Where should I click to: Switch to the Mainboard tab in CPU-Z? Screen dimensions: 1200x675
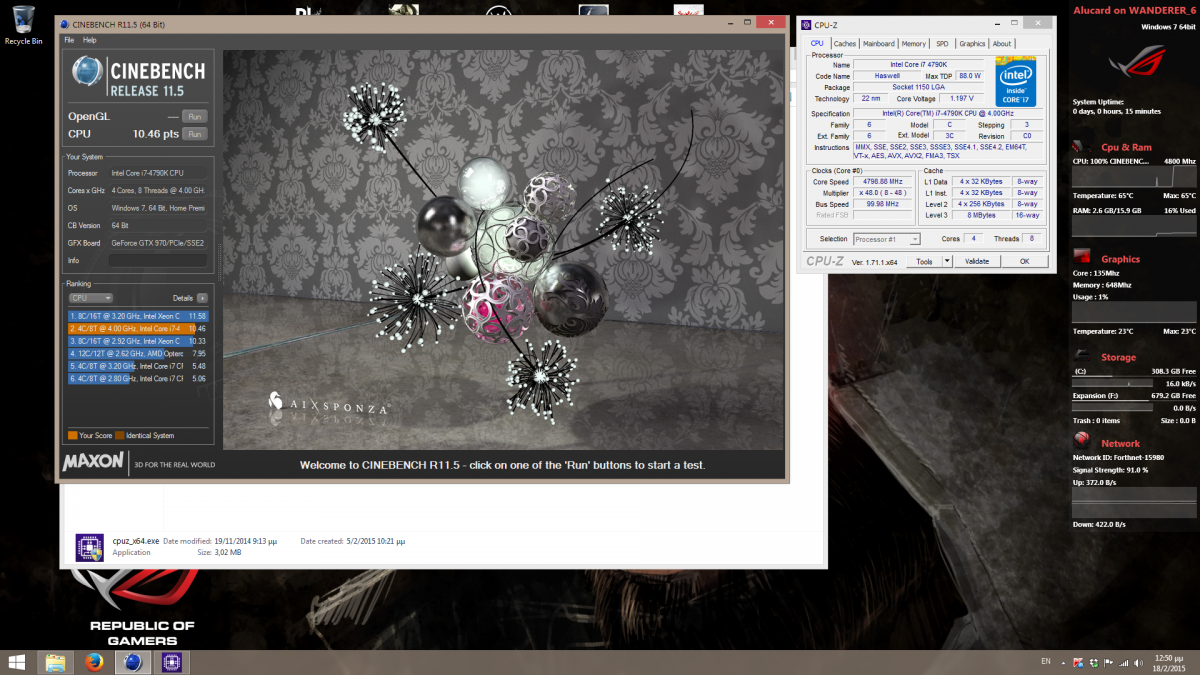pos(879,43)
